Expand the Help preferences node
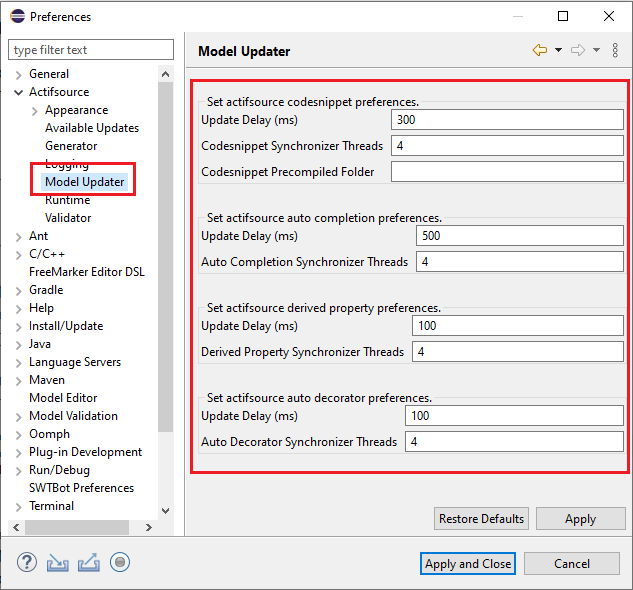The height and width of the screenshot is (590, 633). [x=18, y=309]
